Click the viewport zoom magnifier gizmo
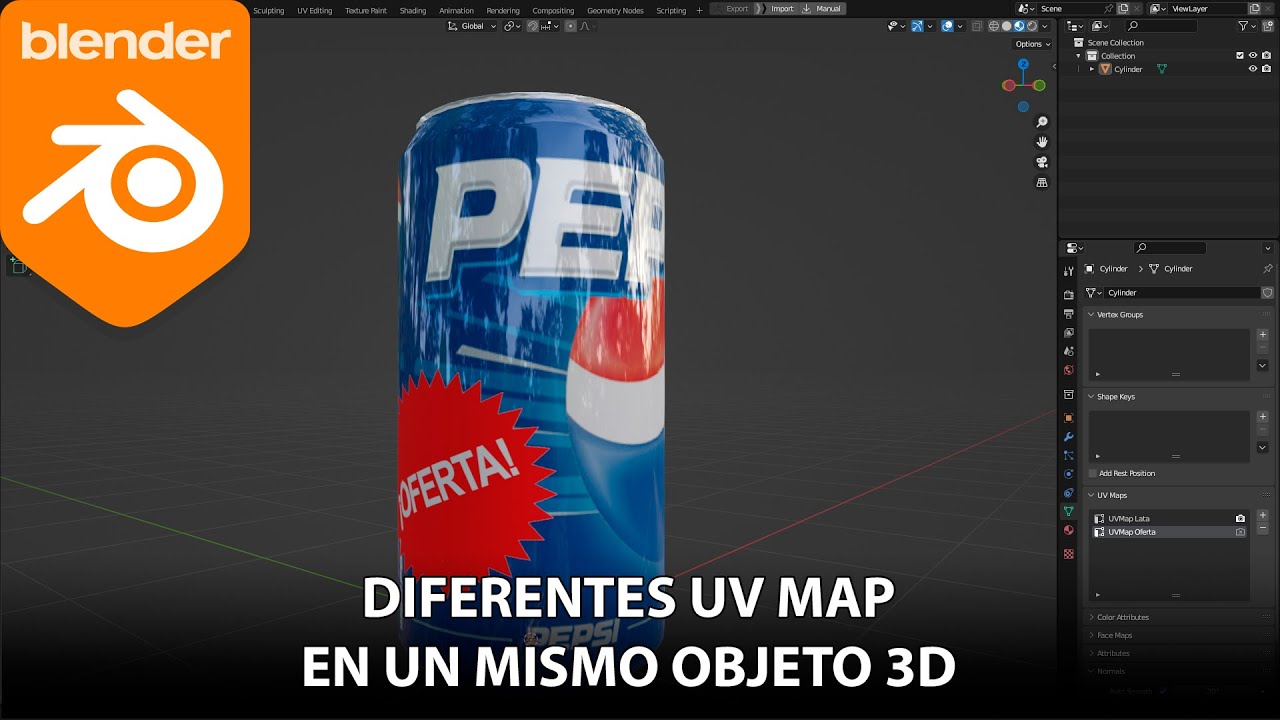The height and width of the screenshot is (720, 1280). (1042, 122)
